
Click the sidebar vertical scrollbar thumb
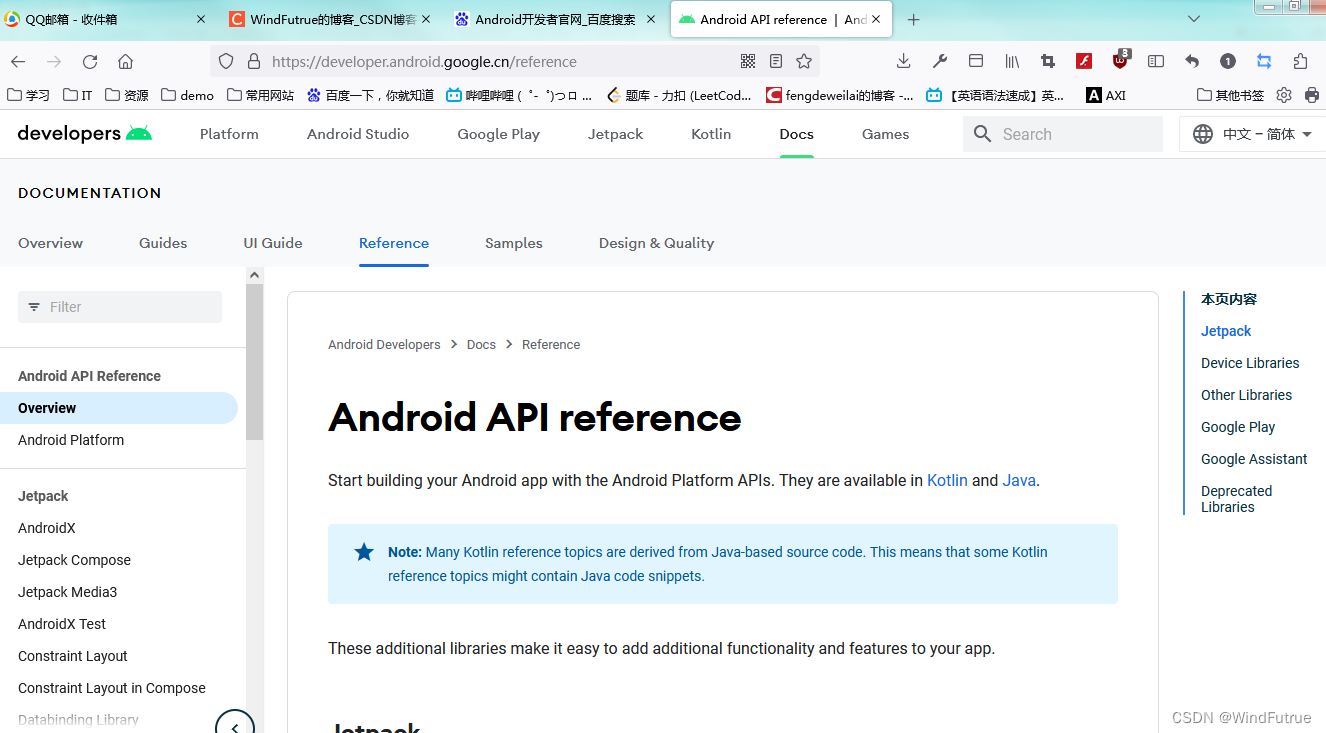pos(254,362)
